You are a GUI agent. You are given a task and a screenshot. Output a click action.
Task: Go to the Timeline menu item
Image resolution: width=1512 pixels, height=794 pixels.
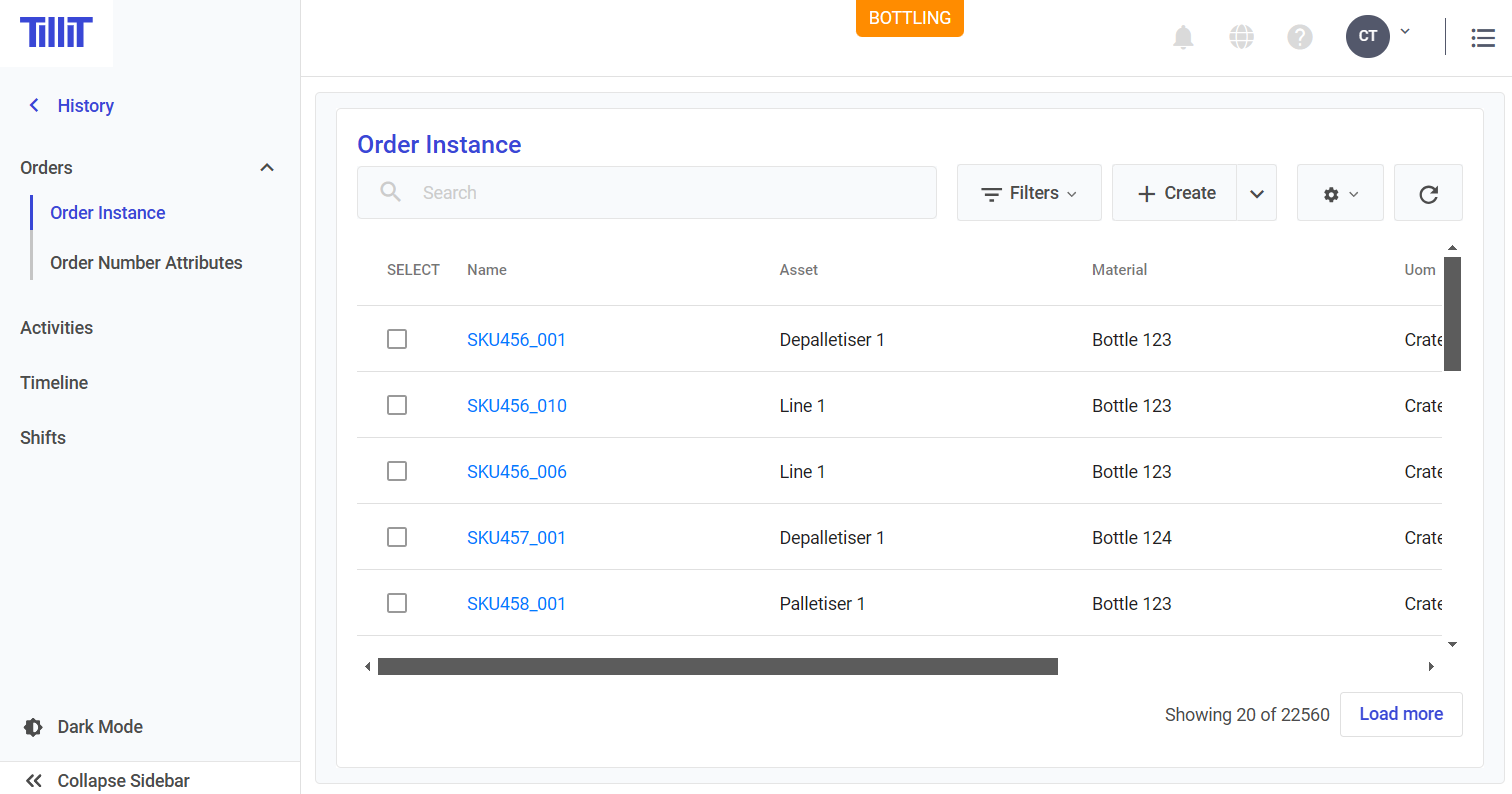(x=54, y=383)
